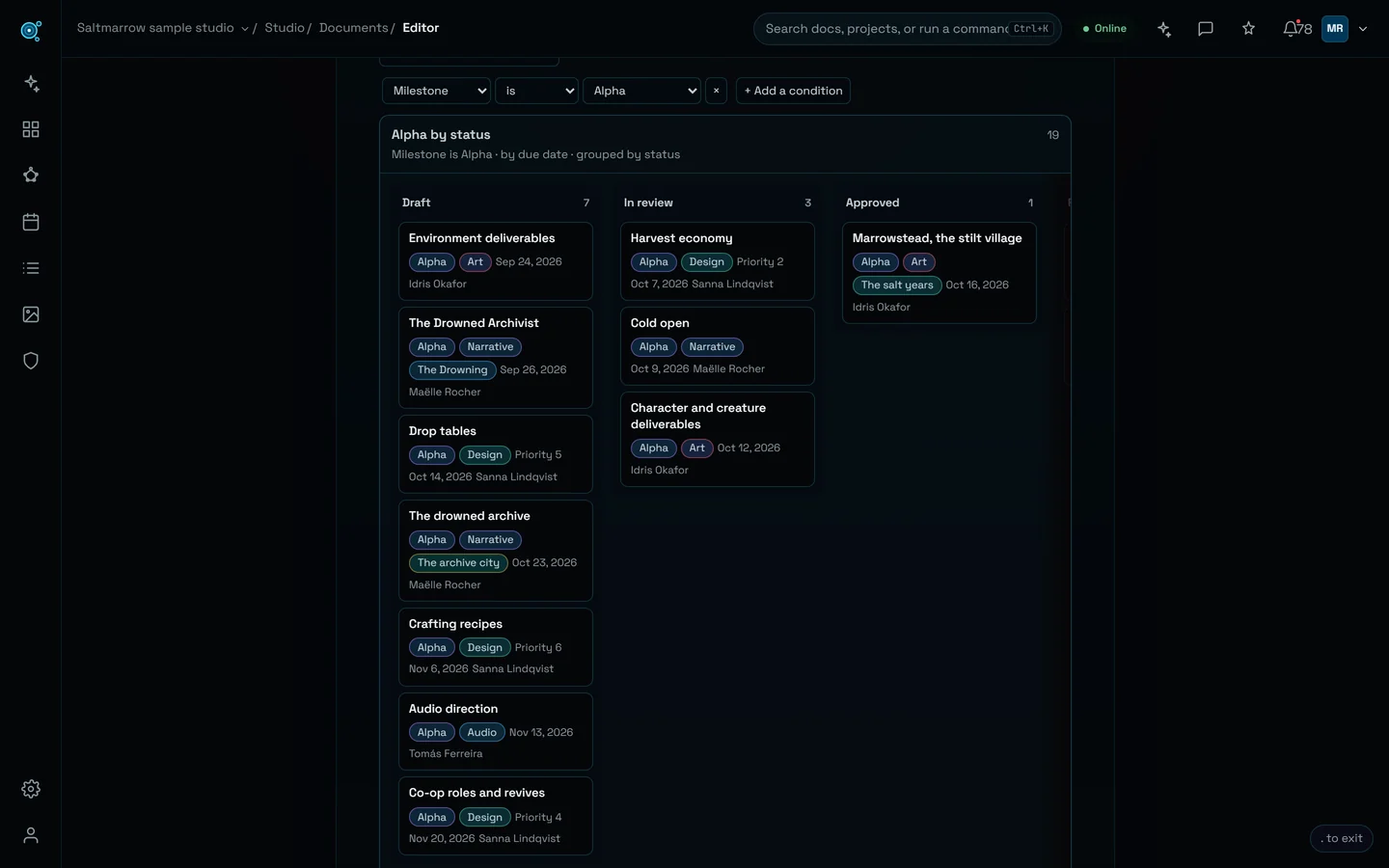
Task: Open the Marrowstead, the stilt village card
Action: (940, 273)
